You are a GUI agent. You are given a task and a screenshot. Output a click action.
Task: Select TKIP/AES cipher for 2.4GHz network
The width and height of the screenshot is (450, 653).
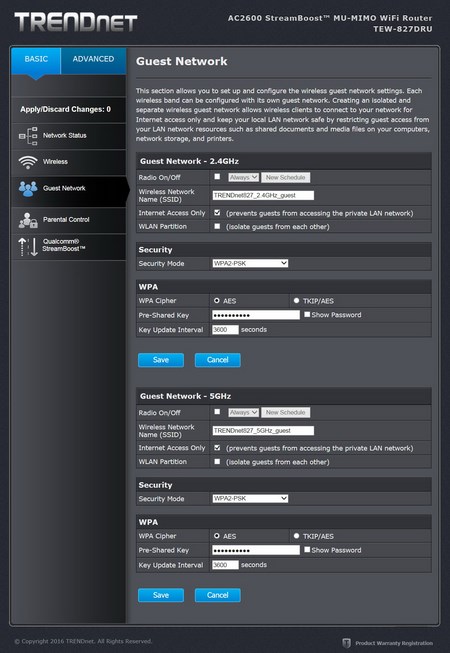pos(296,300)
